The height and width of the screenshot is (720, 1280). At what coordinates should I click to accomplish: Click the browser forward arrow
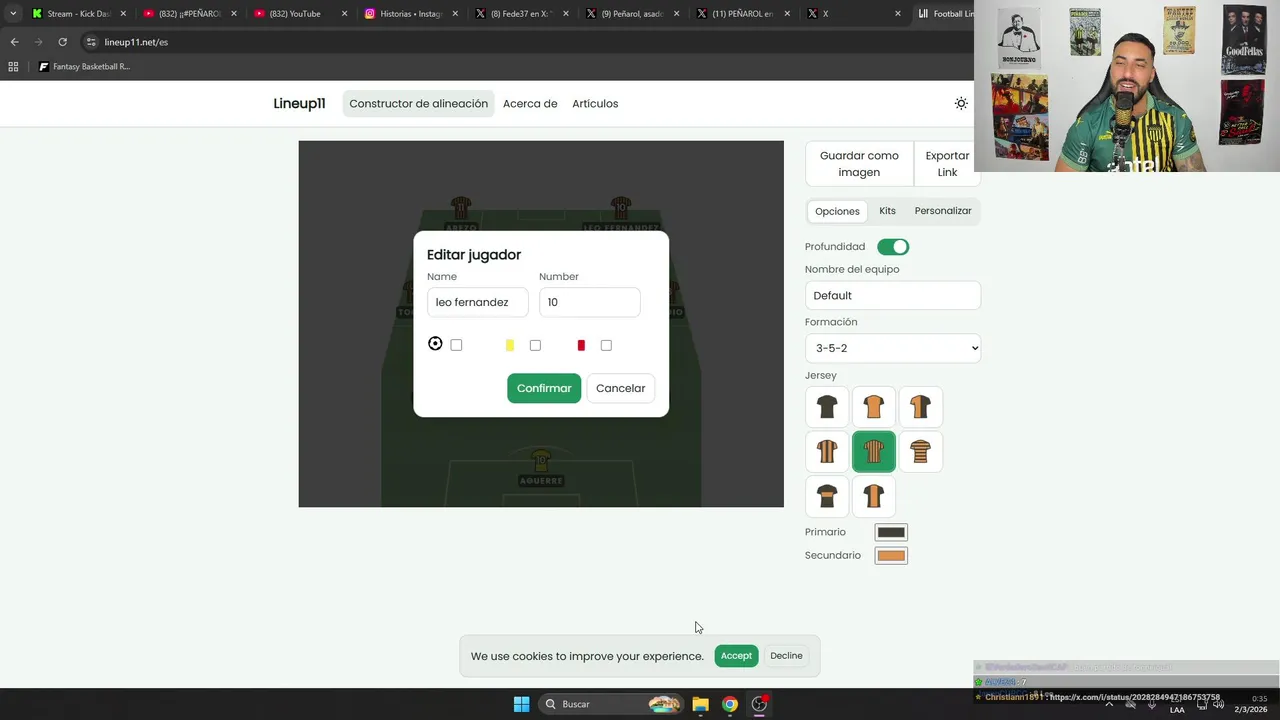point(38,42)
